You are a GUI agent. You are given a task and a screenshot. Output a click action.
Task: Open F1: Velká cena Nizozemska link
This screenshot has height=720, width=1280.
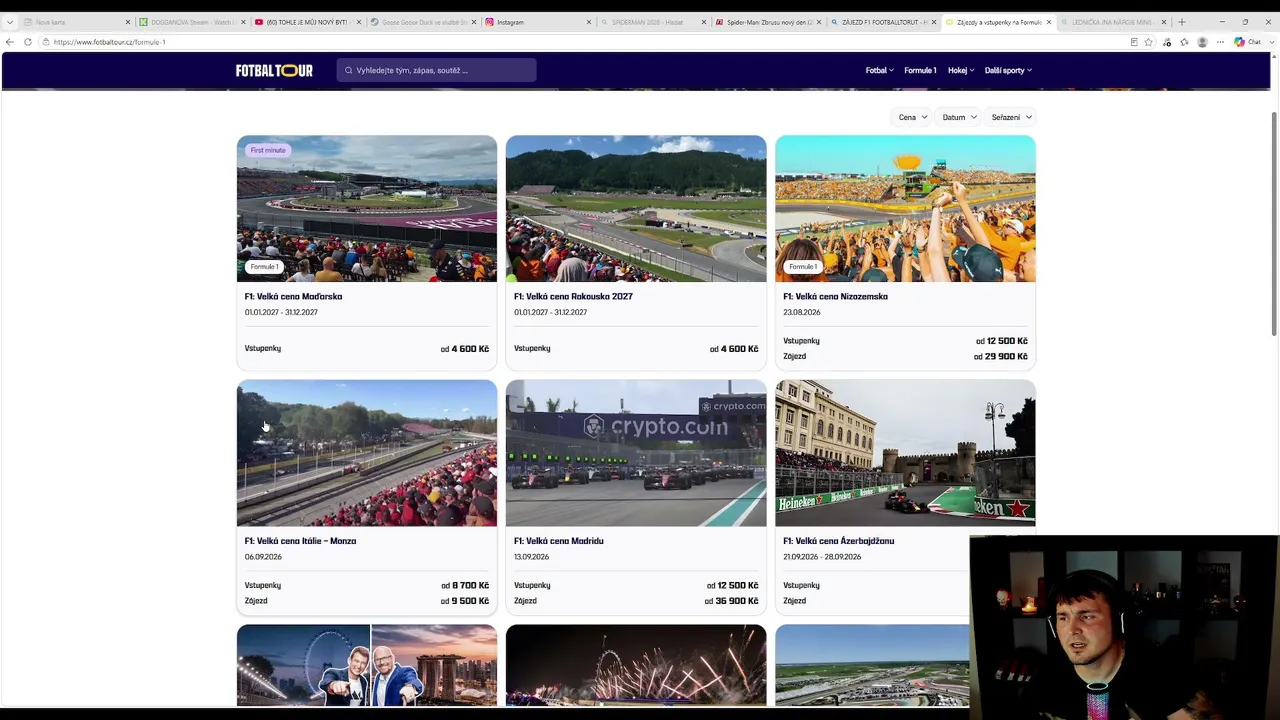point(835,296)
